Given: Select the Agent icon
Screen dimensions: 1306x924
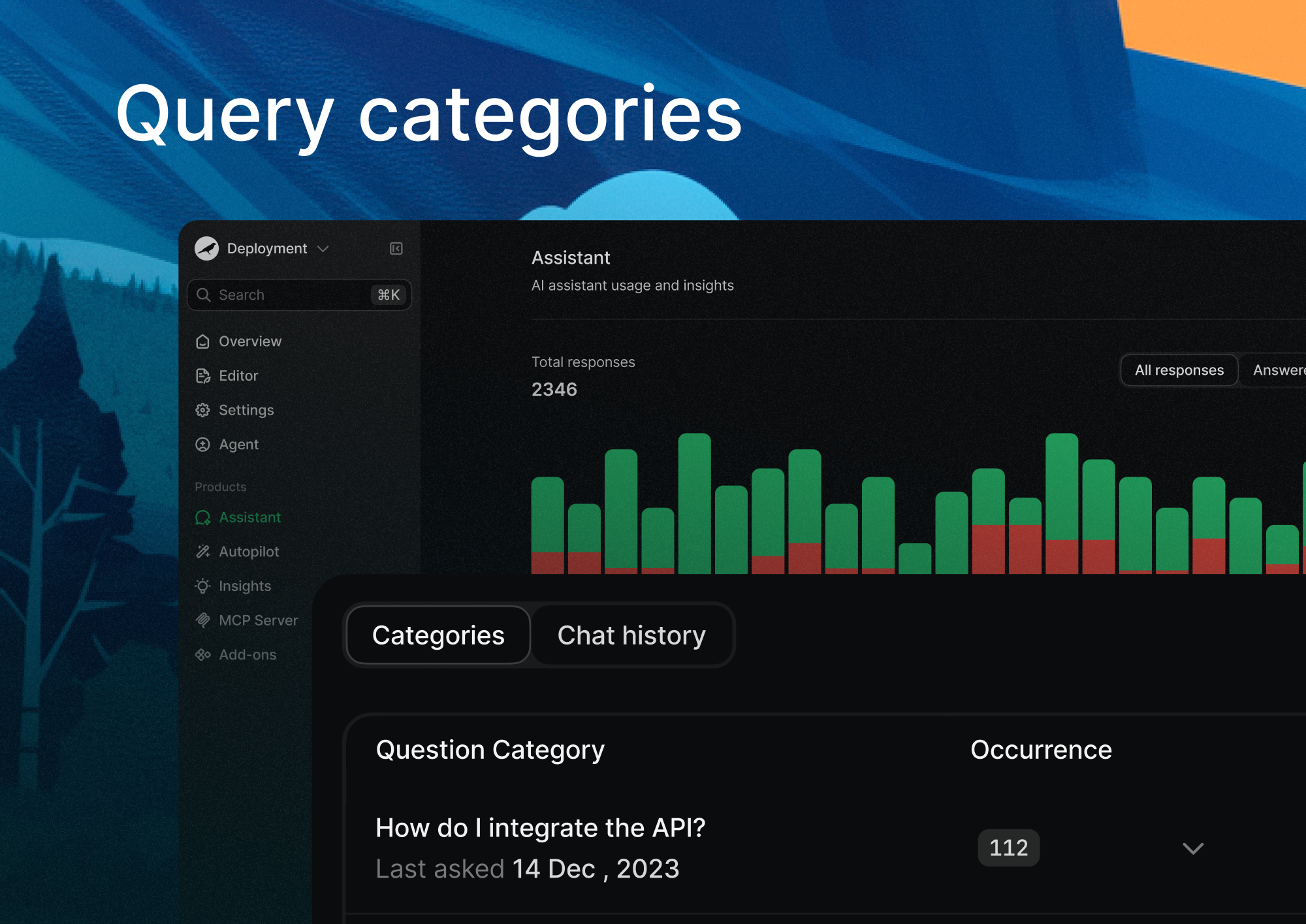Looking at the screenshot, I should (x=203, y=444).
